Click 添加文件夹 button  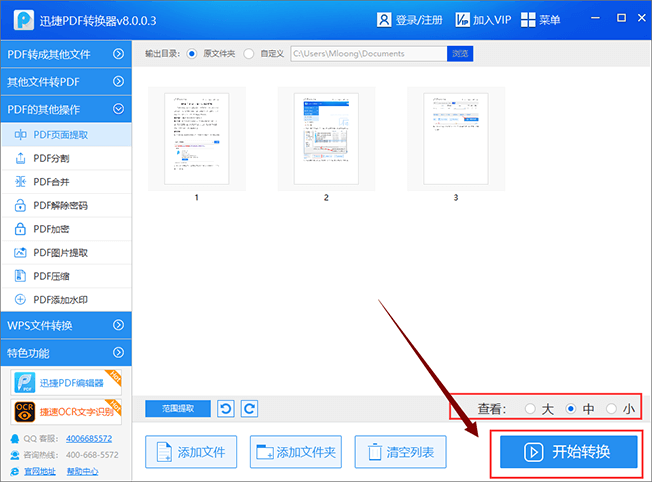point(296,452)
